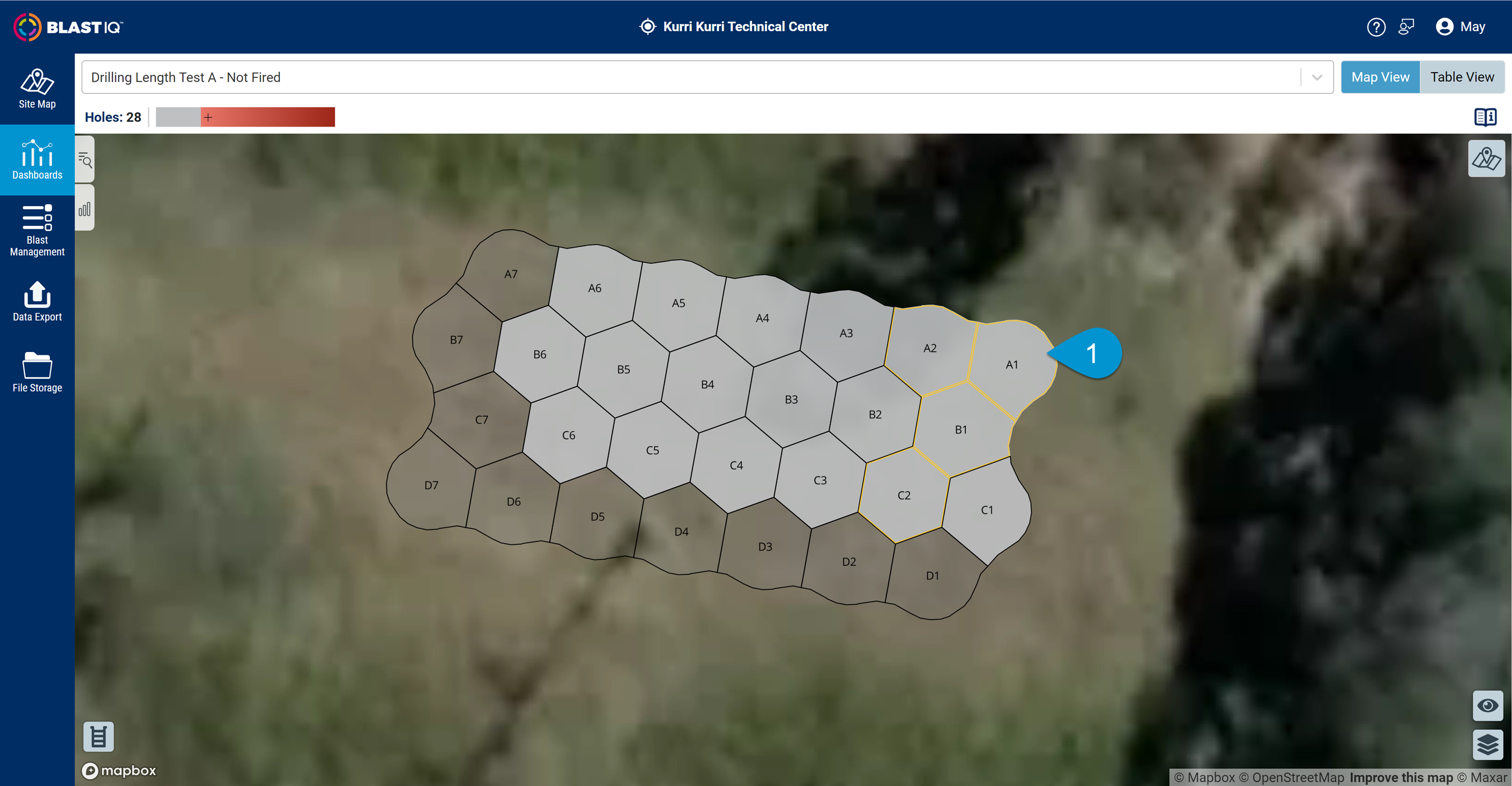
Task: Select hole C7 on the map
Action: [481, 420]
